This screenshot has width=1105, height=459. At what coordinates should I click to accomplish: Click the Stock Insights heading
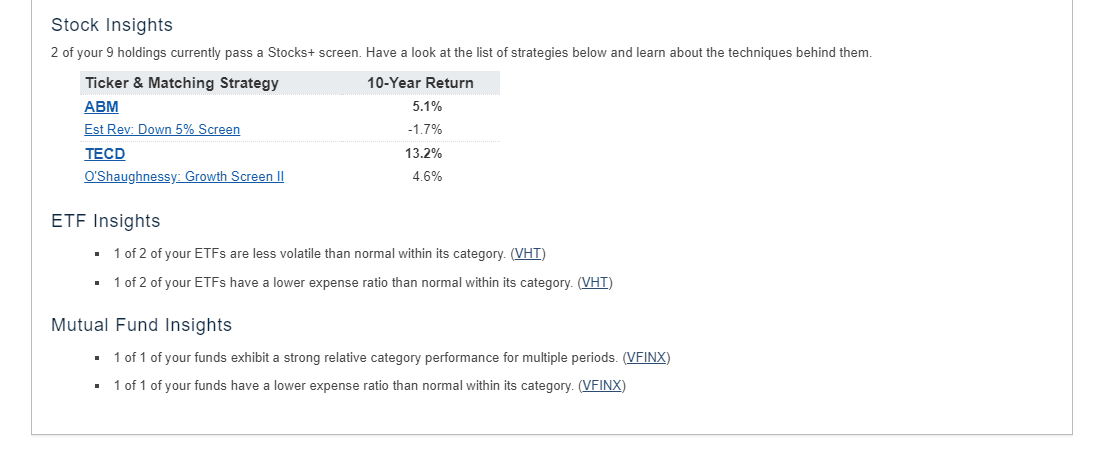pyautogui.click(x=112, y=25)
